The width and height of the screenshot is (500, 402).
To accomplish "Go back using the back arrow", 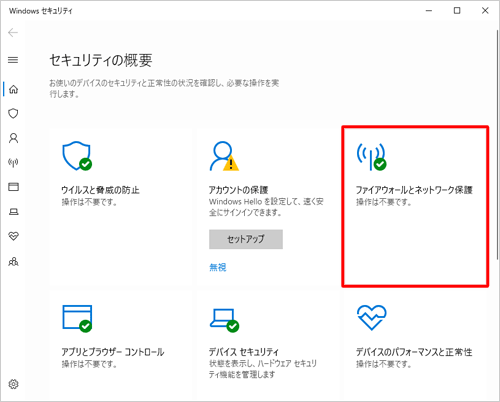I will click(13, 33).
